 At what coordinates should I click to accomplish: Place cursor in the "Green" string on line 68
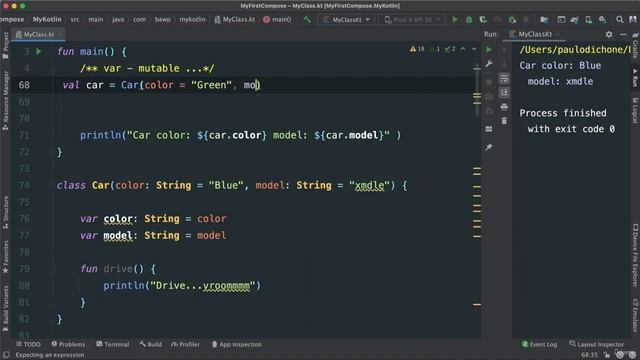[x=211, y=85]
